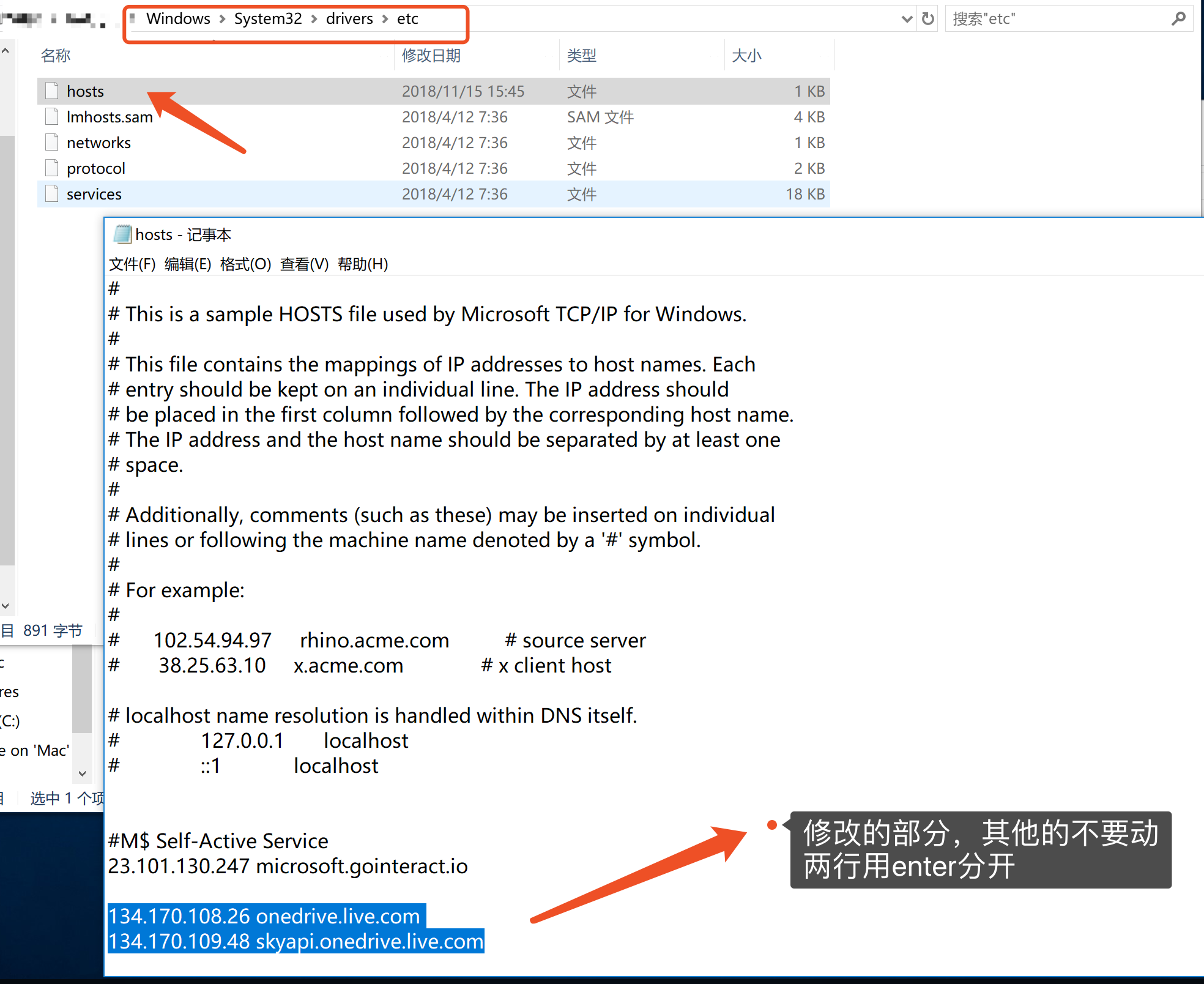Screen dimensions: 1204x984
Task: Click the services file icon
Action: pos(52,193)
